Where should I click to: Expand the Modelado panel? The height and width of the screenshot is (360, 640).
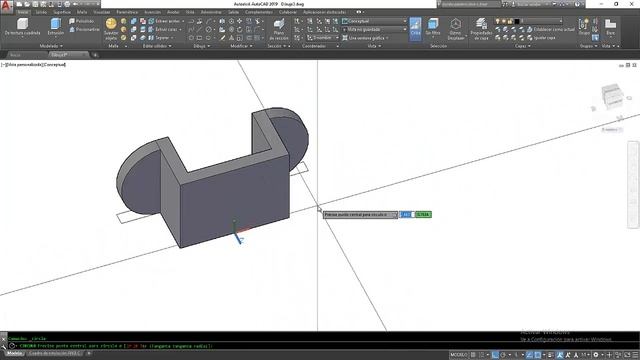click(x=51, y=46)
